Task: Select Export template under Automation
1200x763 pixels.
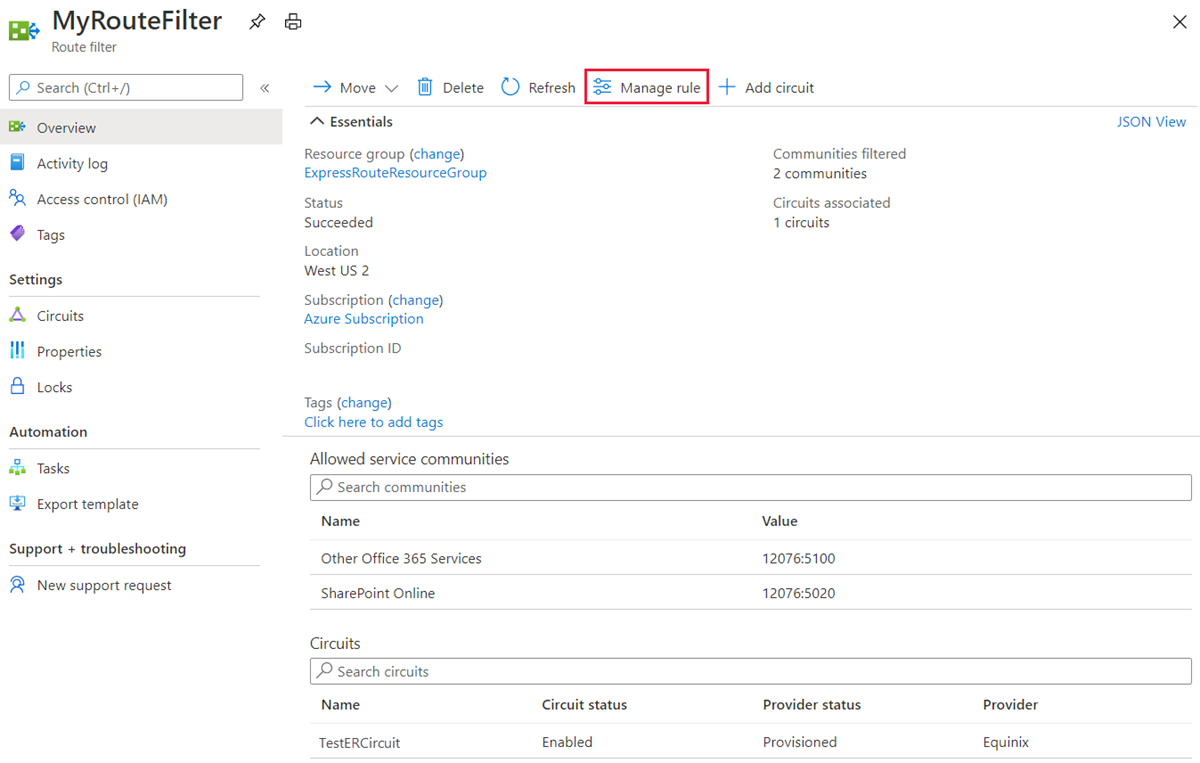Action: (87, 505)
